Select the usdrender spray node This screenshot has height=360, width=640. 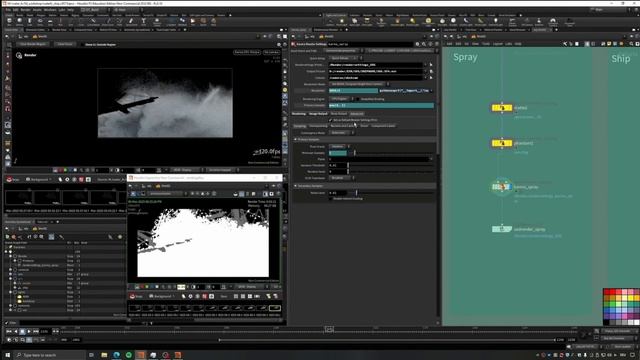502,229
